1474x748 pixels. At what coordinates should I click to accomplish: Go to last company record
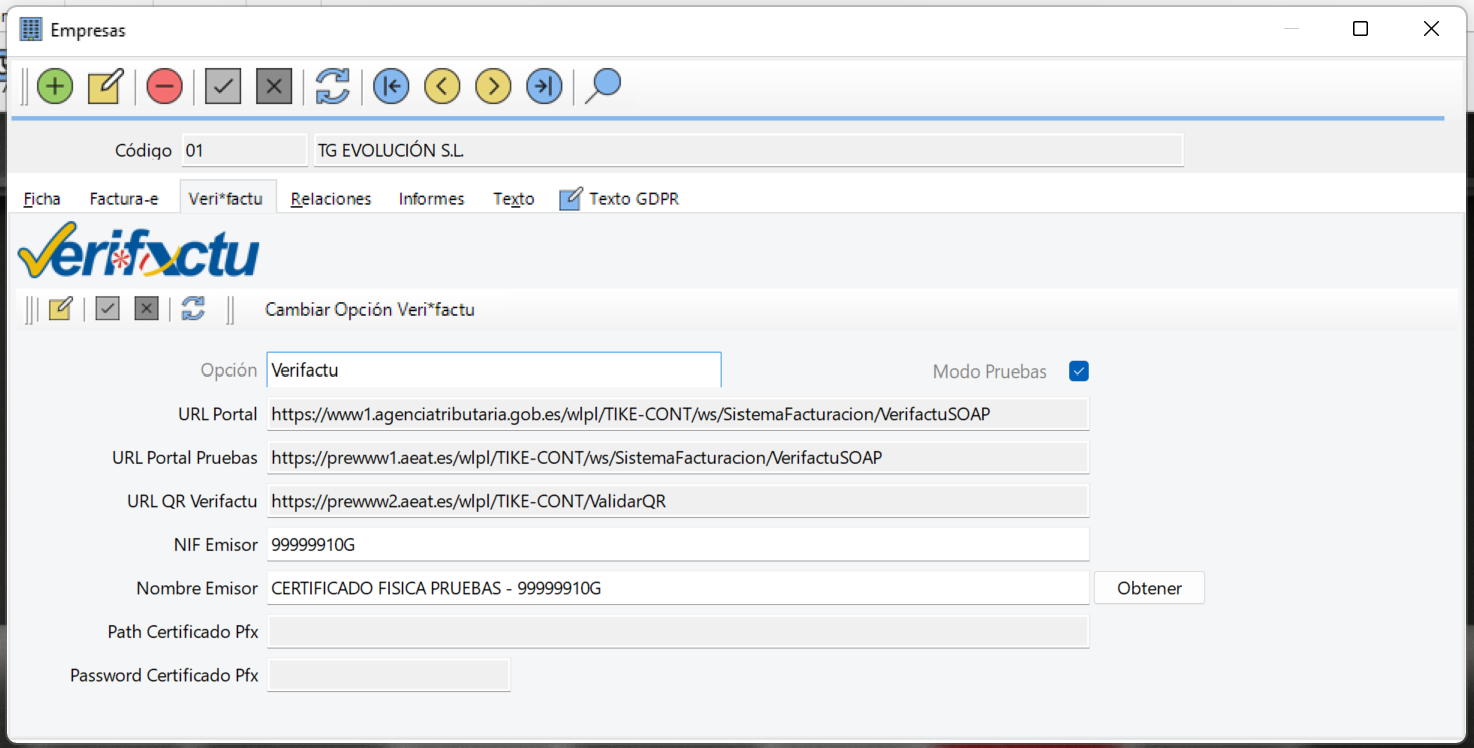pos(544,87)
